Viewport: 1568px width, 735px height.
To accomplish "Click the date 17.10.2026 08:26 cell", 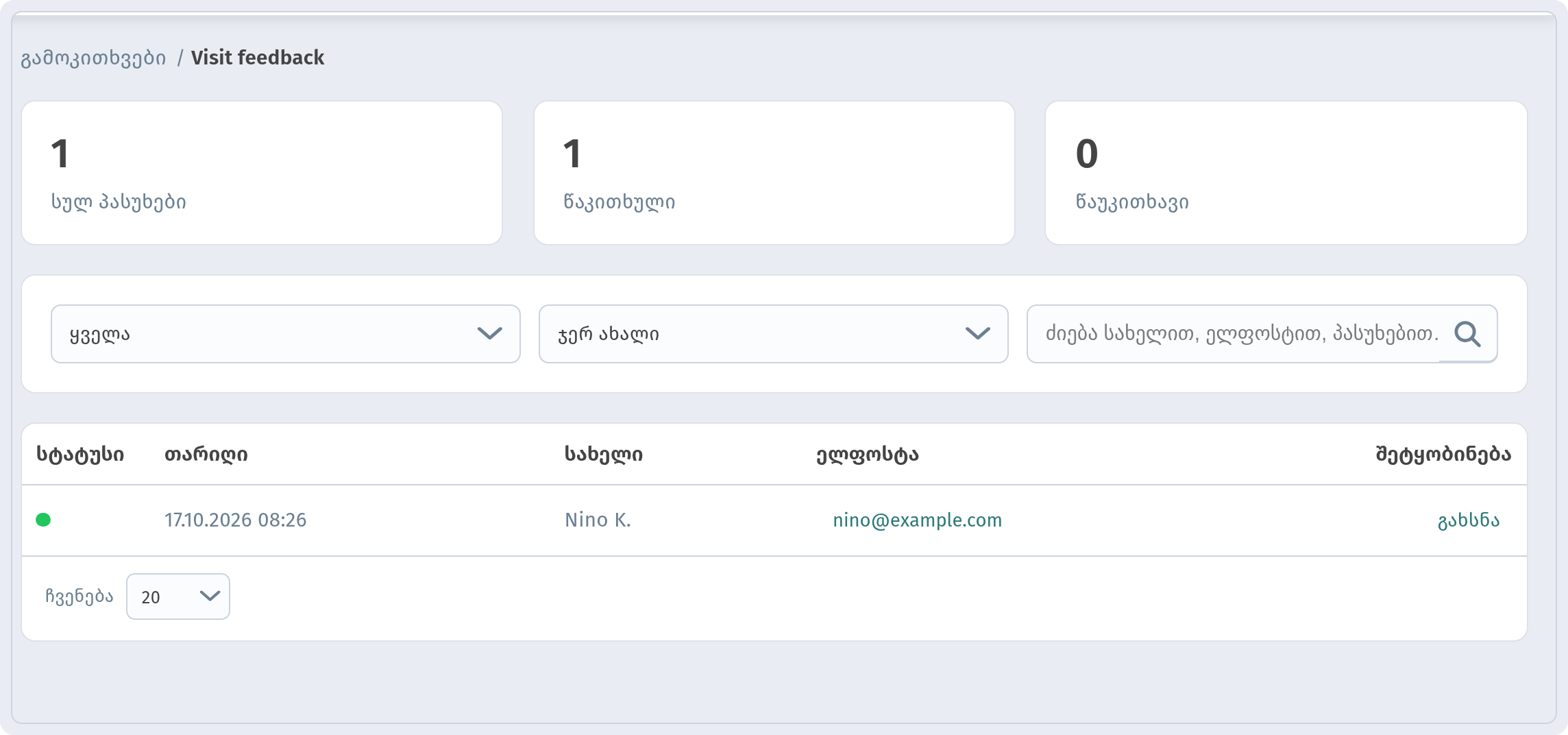I will [235, 520].
